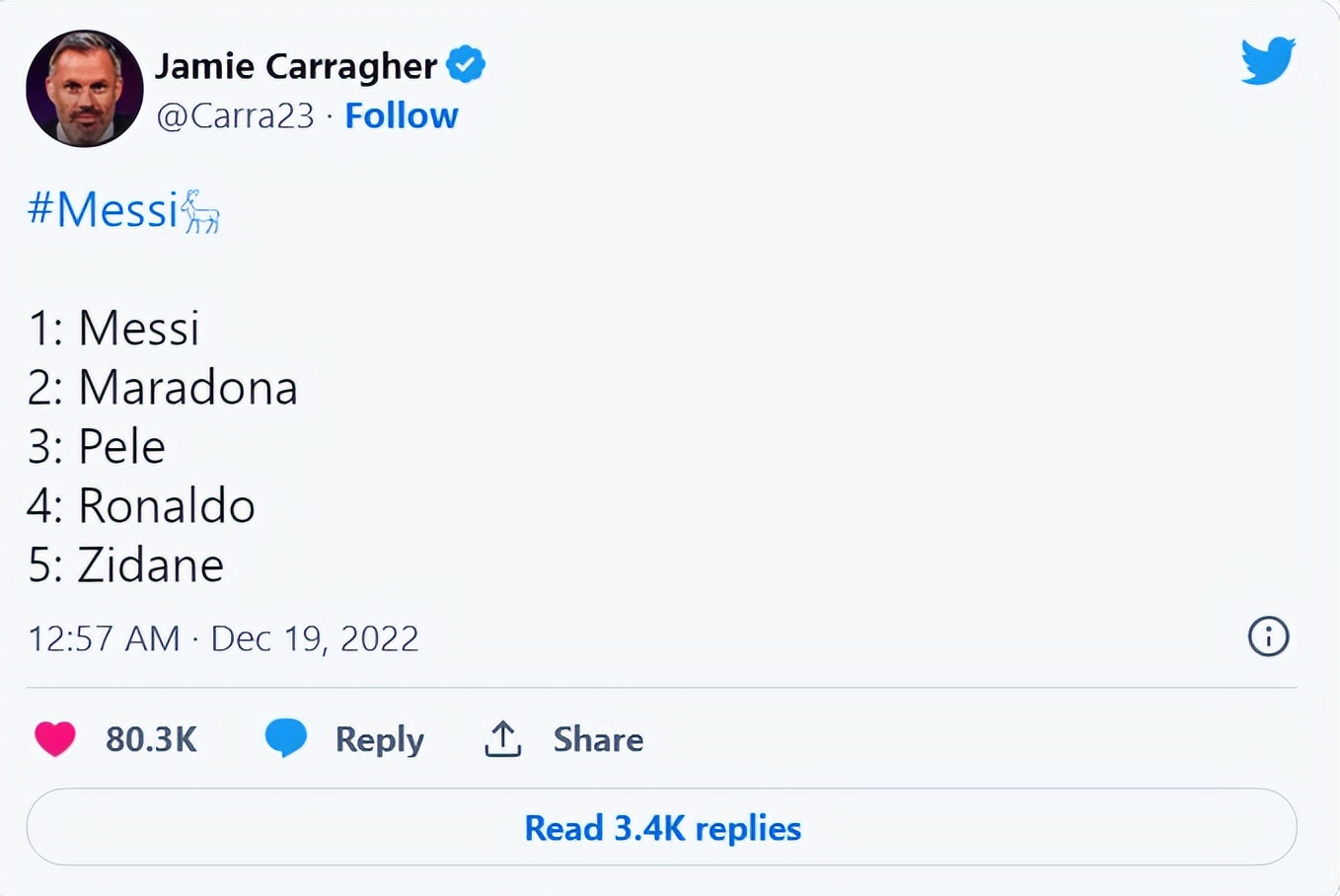Screen dimensions: 1340x896
Task: Open Jamie Carragher's profile picture
Action: click(85, 89)
